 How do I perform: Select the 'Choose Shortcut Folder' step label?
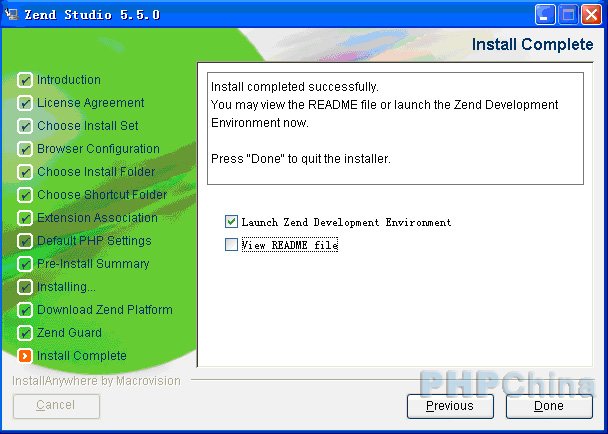[x=102, y=195]
